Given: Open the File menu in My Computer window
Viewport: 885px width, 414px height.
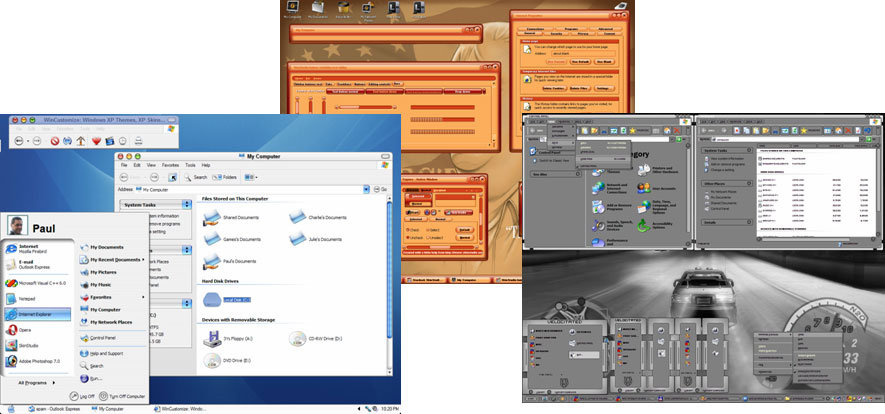Looking at the screenshot, I should (x=124, y=165).
